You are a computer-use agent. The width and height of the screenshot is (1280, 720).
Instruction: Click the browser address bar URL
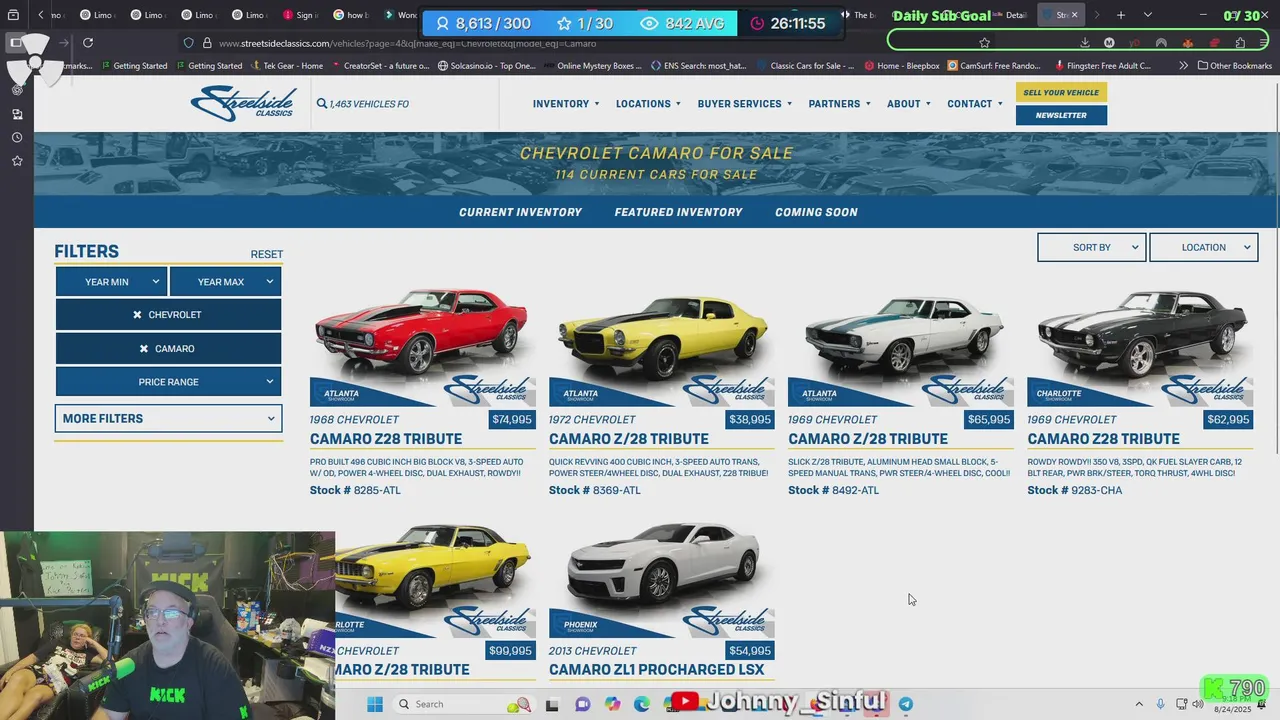point(407,43)
